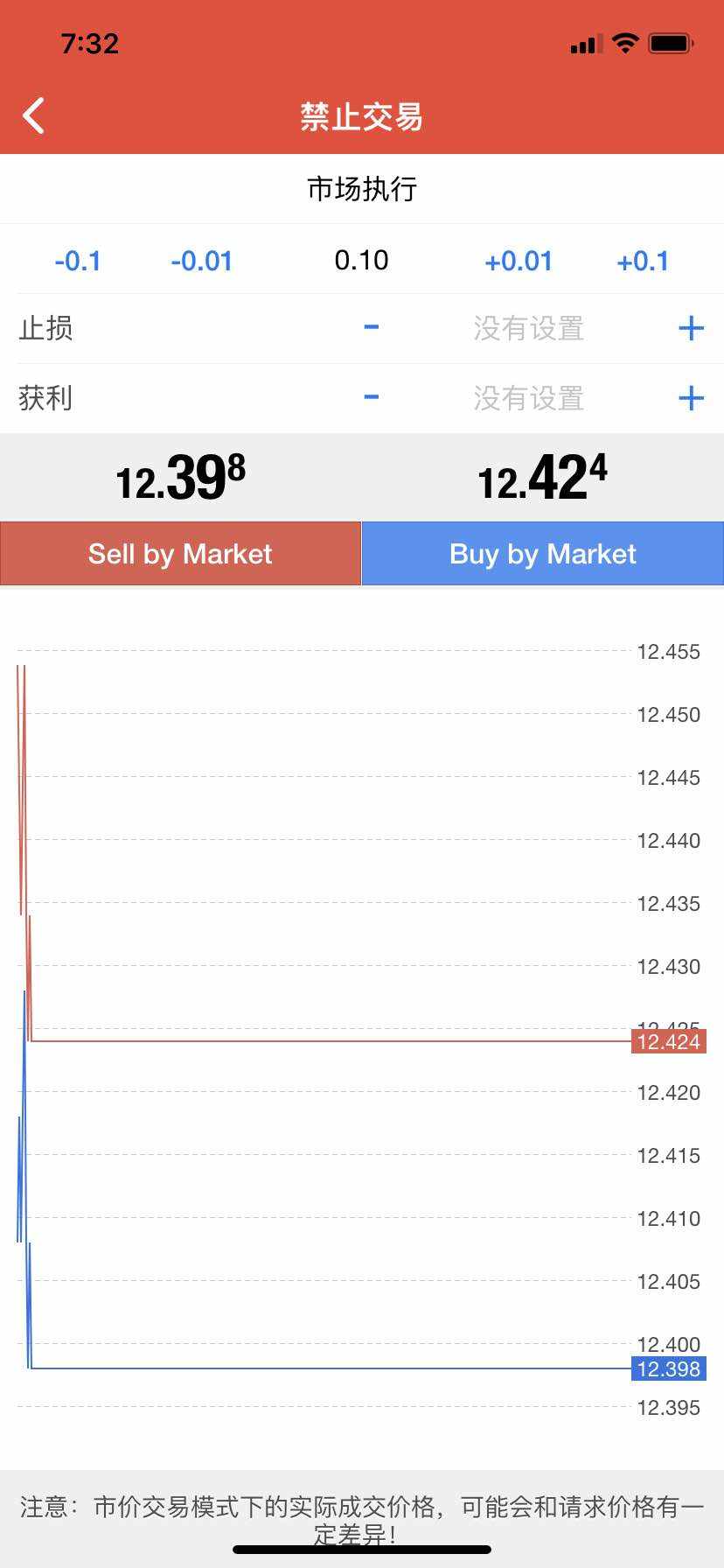Click the stop loss minus icon
Screen dimensions: 724x1568
coord(372,327)
